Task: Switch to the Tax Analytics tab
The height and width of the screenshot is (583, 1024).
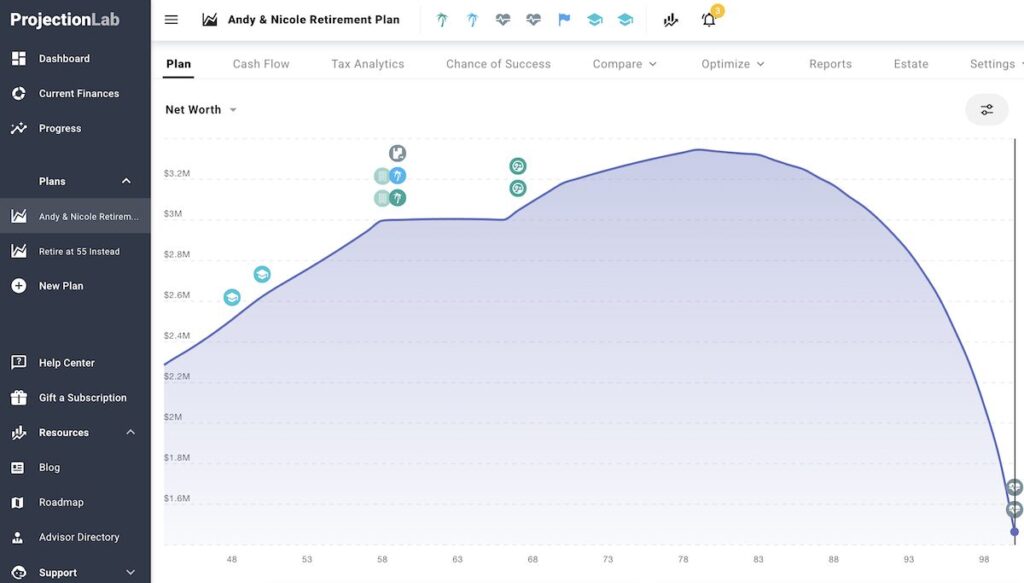Action: (368, 64)
